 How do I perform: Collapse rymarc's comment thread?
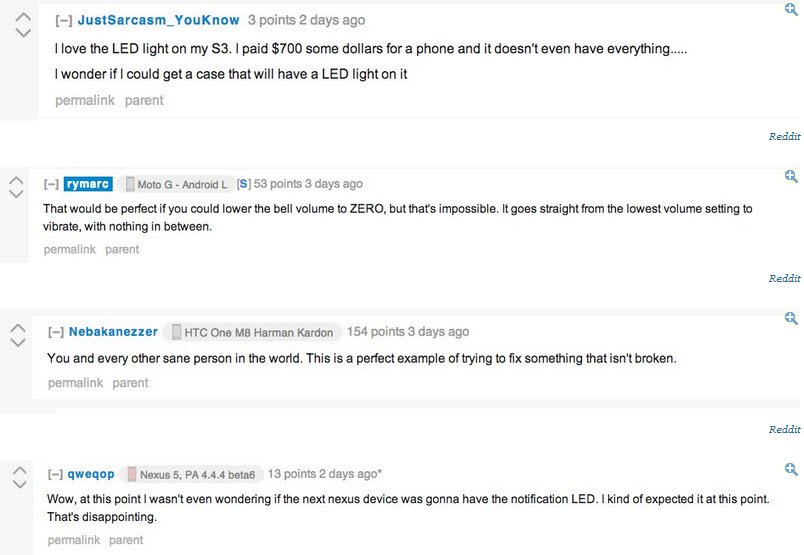pyautogui.click(x=51, y=184)
